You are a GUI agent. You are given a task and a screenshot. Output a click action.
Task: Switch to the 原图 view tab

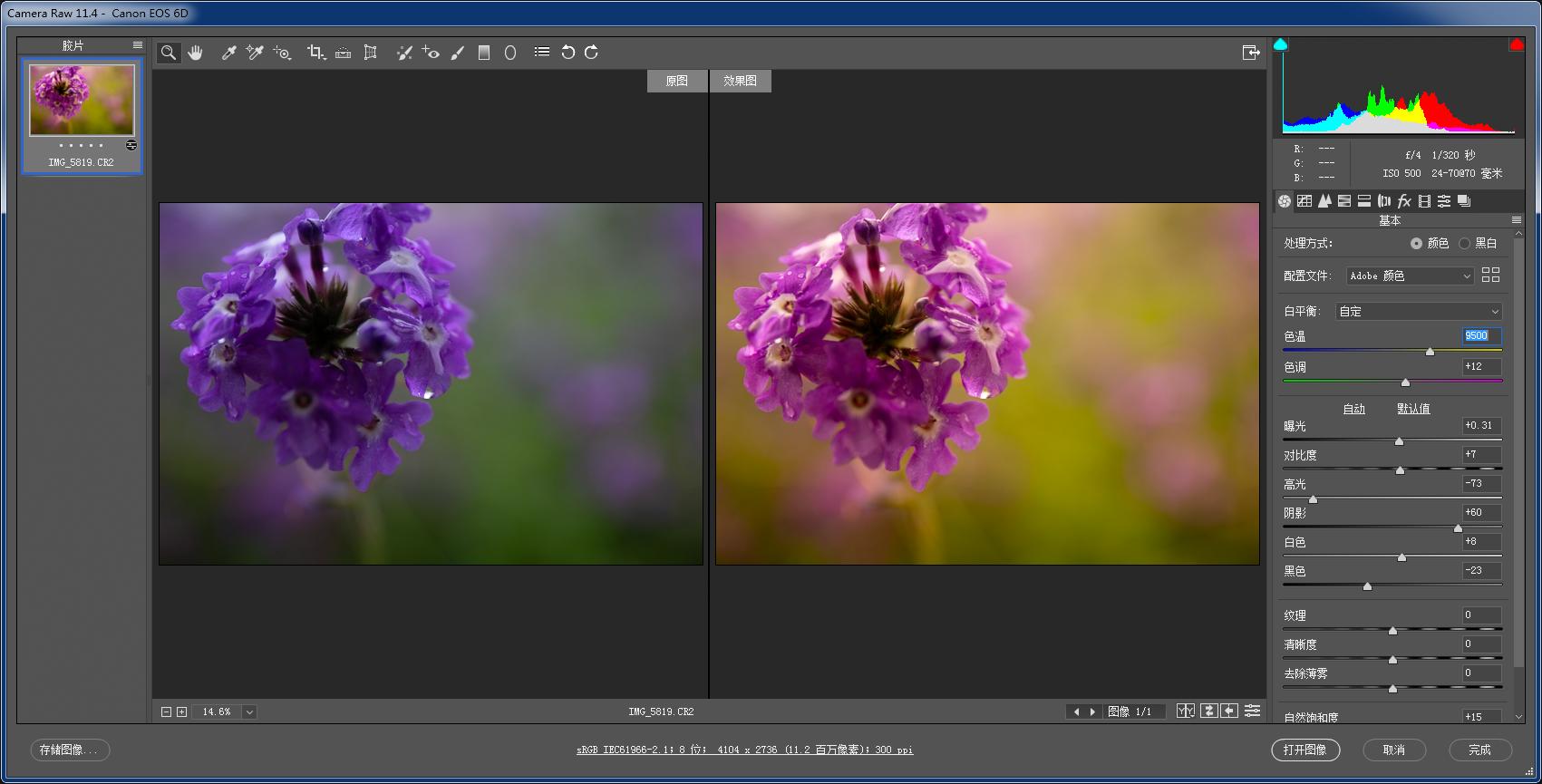[x=676, y=81]
